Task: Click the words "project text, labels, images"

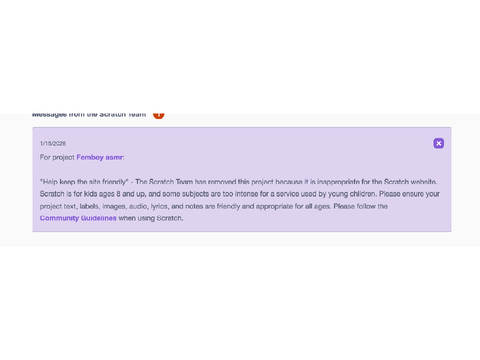Action: point(83,206)
